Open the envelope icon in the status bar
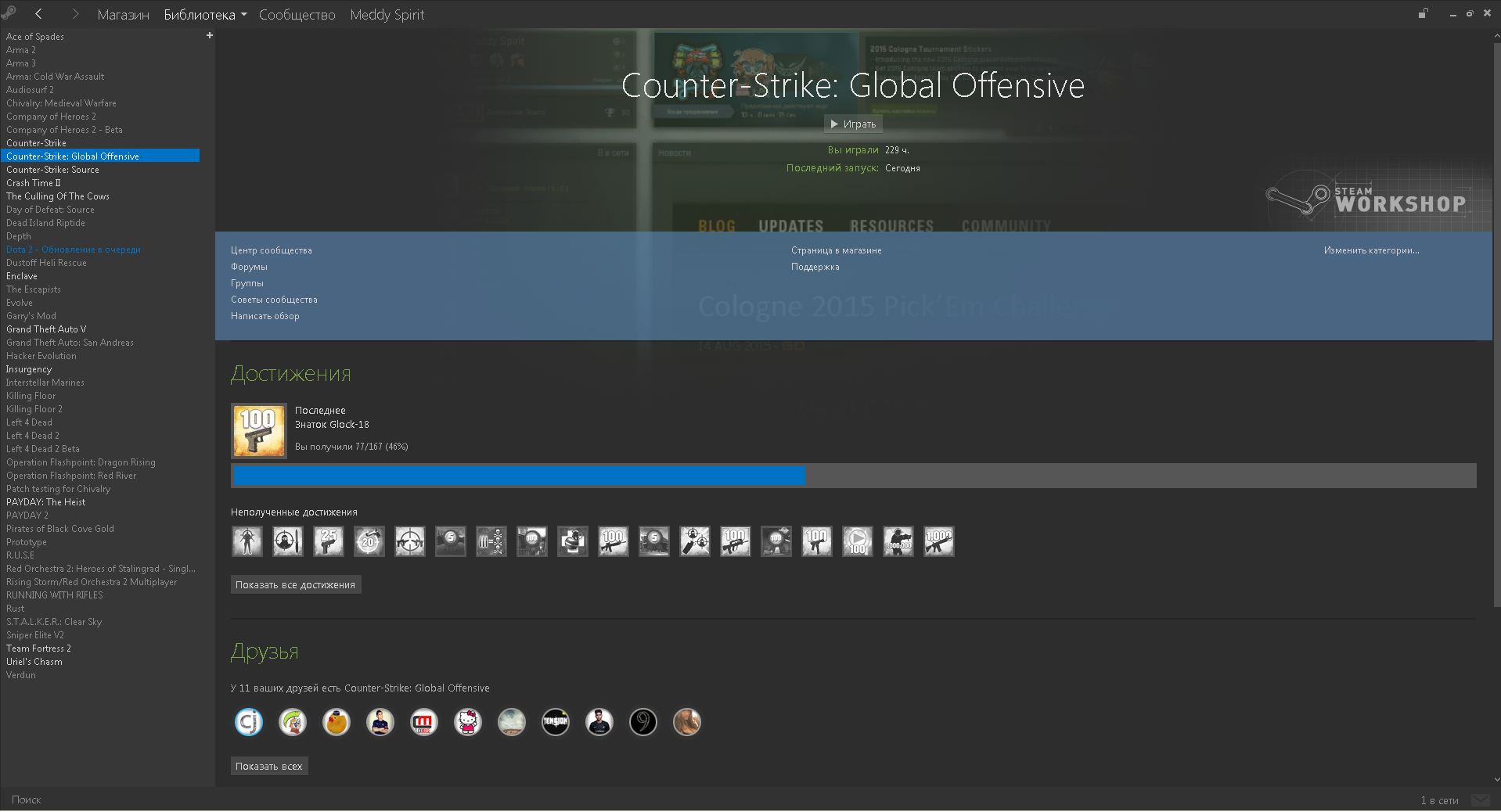The image size is (1501, 812). tap(1481, 799)
